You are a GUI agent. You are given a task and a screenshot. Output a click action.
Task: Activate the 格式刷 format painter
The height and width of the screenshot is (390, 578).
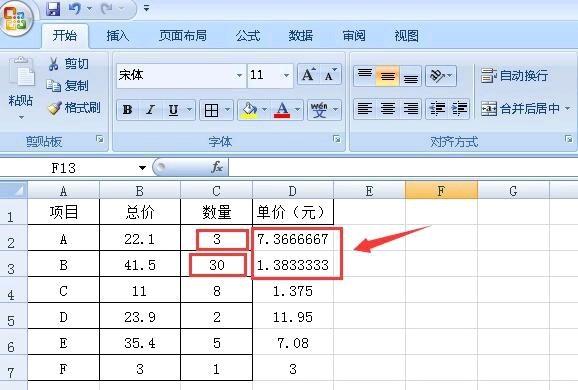coord(74,108)
